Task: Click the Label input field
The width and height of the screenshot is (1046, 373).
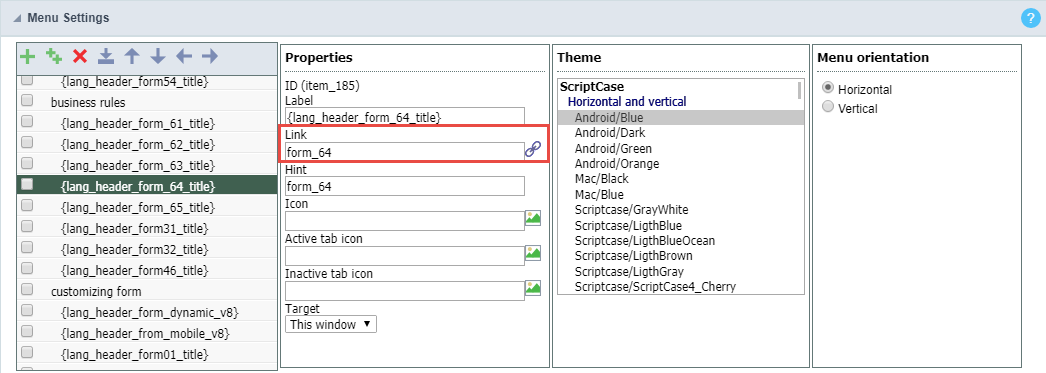Action: 405,117
